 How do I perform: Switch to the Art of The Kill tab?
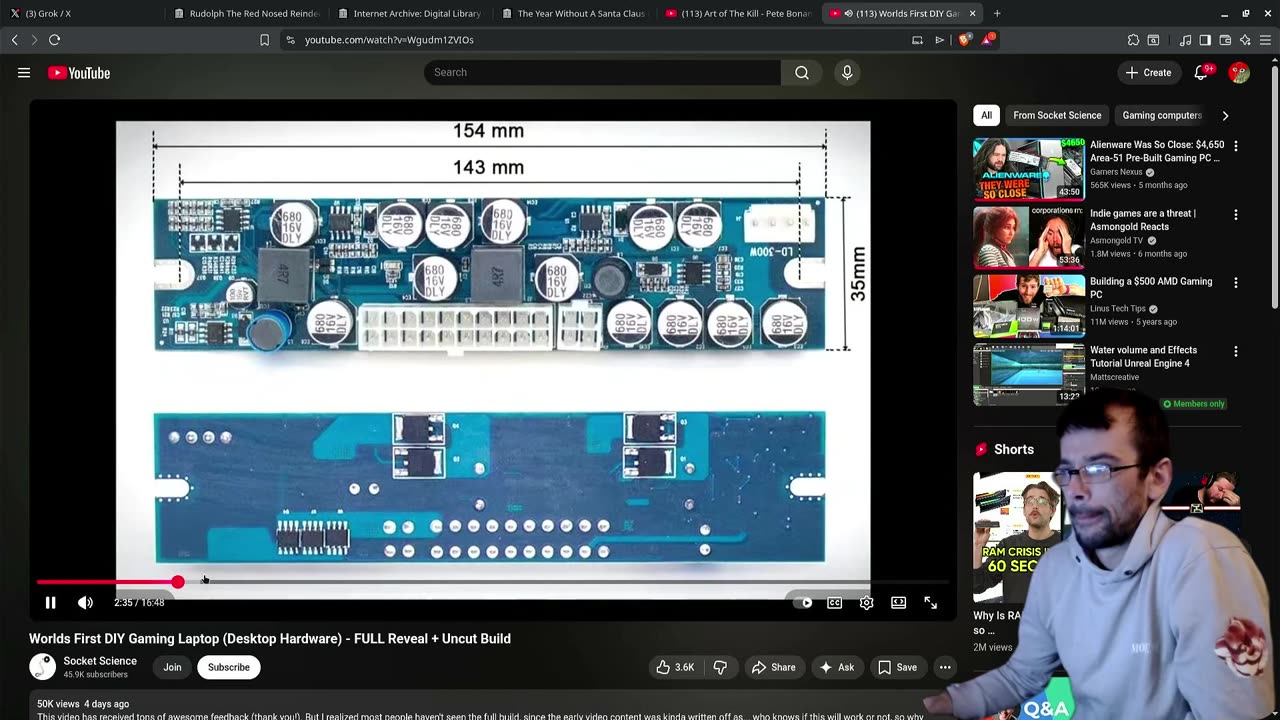(x=738, y=14)
